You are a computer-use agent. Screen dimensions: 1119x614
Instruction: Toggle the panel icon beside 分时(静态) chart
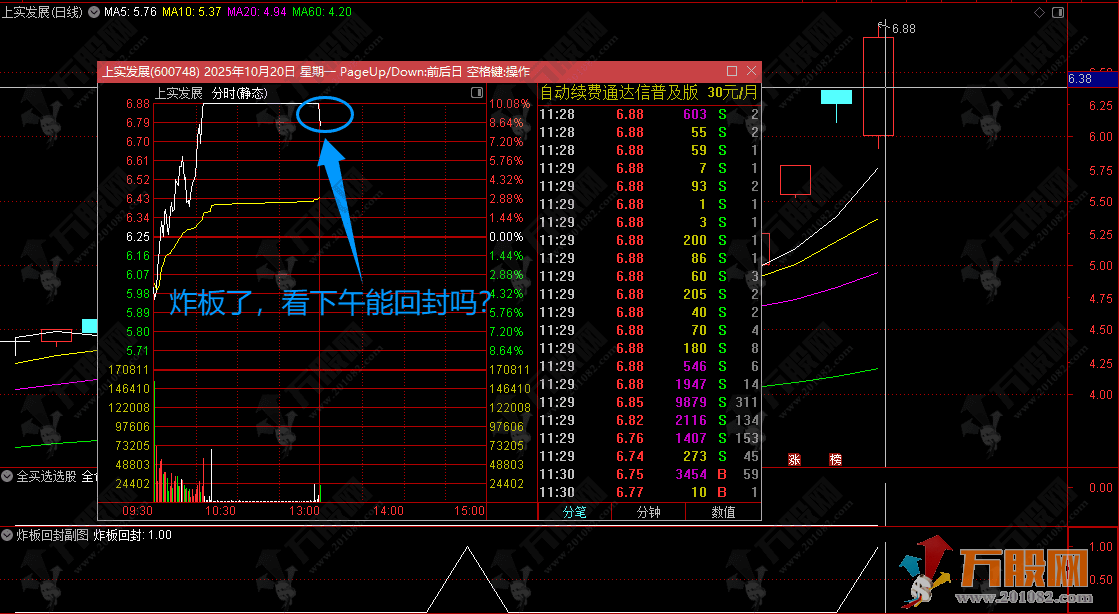coord(476,93)
